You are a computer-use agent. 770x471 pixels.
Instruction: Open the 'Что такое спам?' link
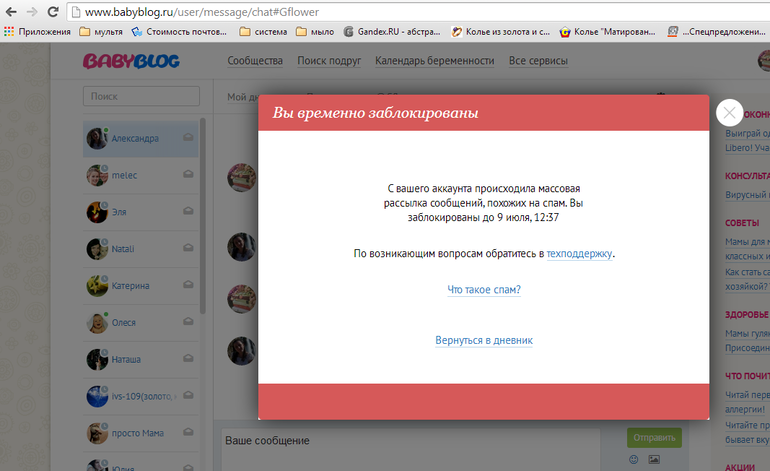coord(484,290)
